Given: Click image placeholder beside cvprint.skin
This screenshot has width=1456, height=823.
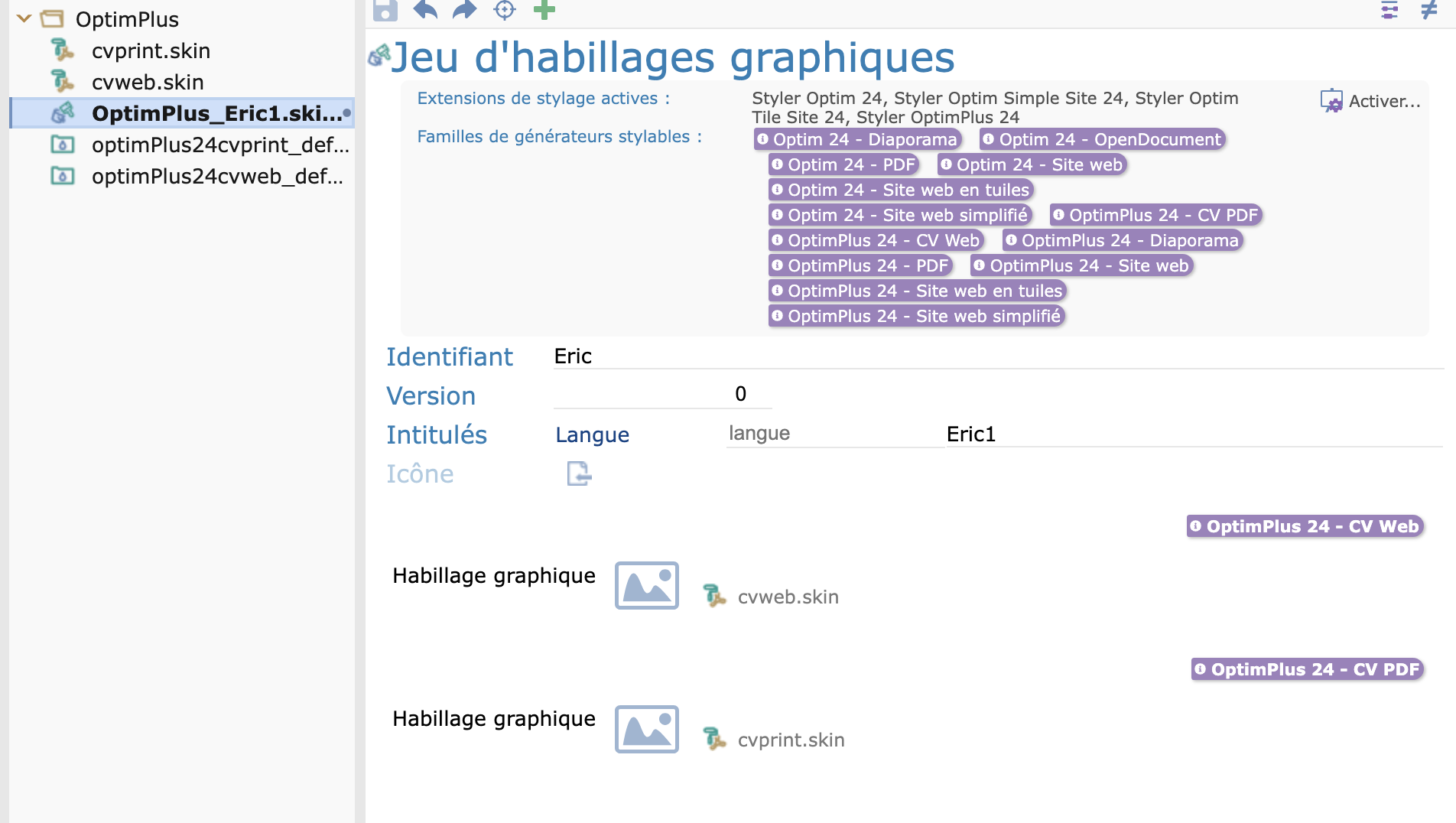Looking at the screenshot, I should (x=647, y=729).
